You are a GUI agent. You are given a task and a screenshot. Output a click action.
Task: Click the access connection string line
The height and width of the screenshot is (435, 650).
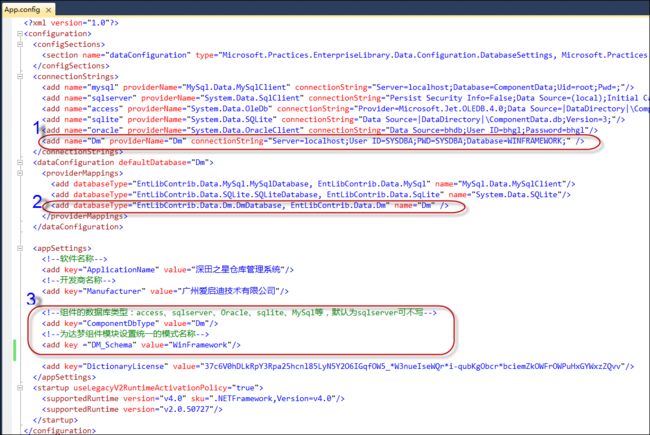pos(345,109)
